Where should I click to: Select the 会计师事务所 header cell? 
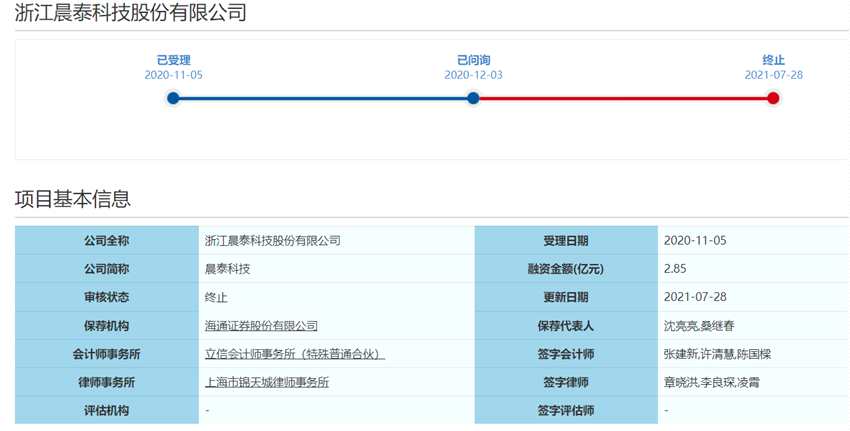point(107,354)
